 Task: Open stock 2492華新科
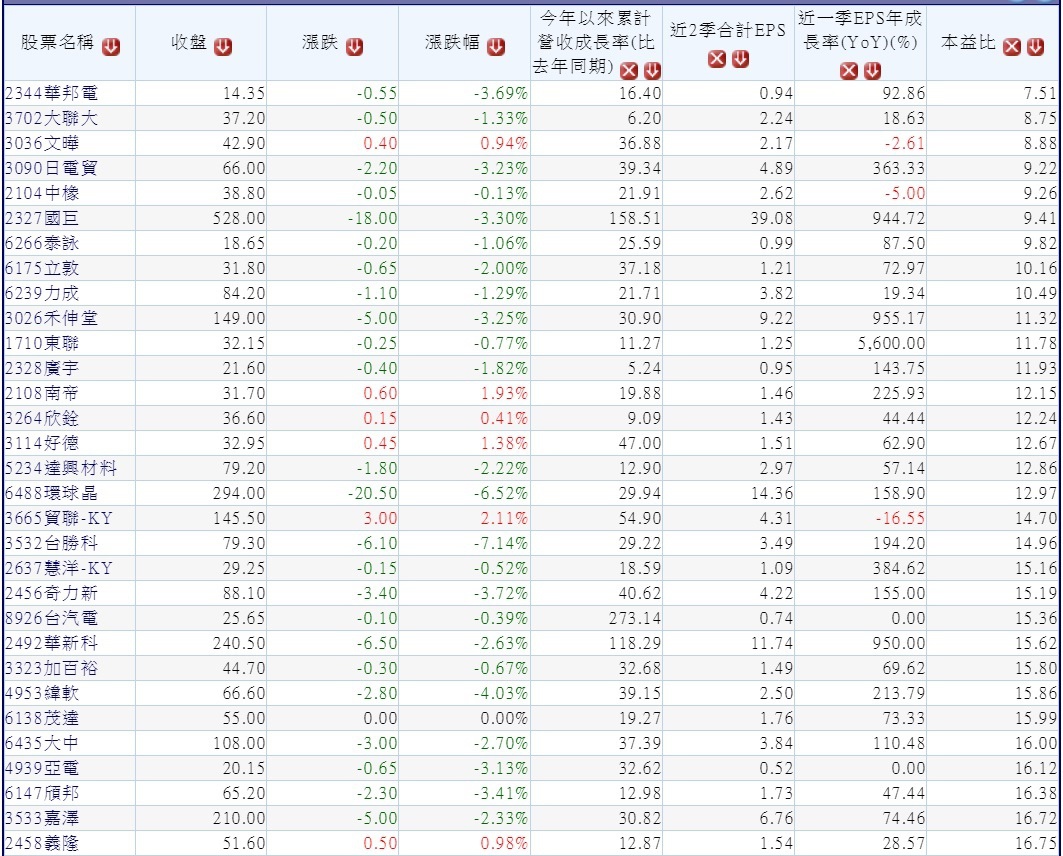[52, 643]
